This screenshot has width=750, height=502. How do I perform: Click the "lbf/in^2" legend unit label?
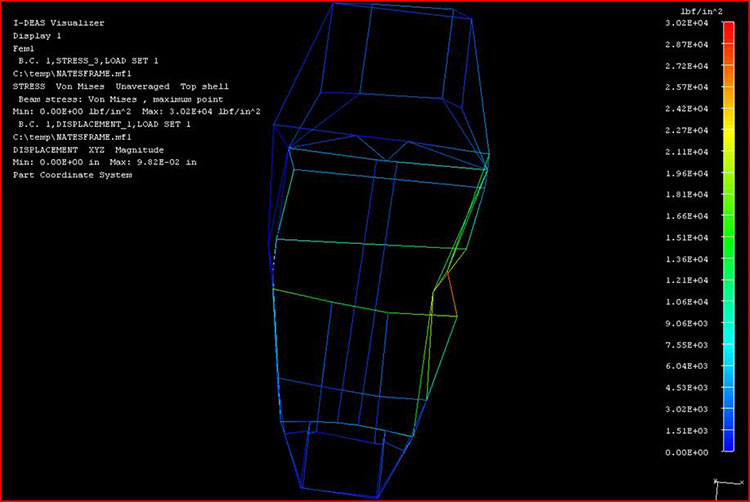[701, 11]
